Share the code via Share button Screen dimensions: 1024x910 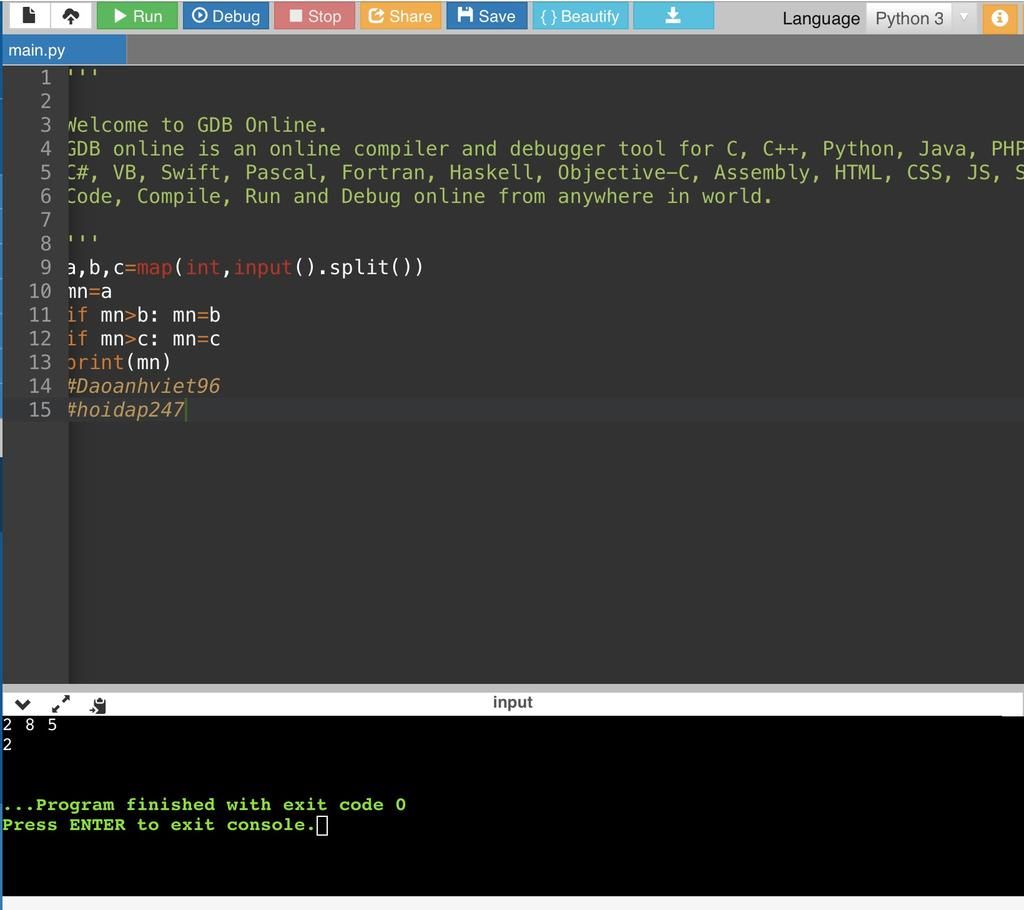point(400,16)
